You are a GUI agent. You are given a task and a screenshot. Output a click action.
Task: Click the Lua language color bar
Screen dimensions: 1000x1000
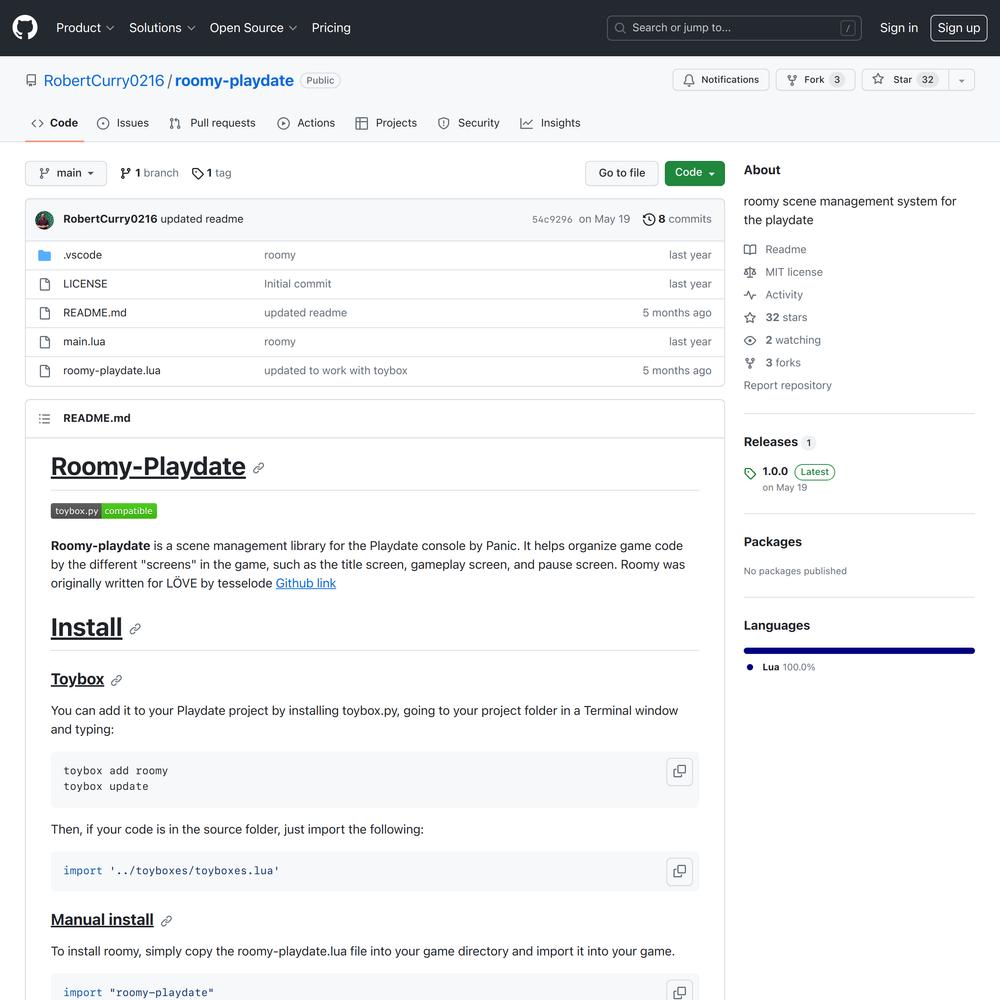click(x=859, y=651)
